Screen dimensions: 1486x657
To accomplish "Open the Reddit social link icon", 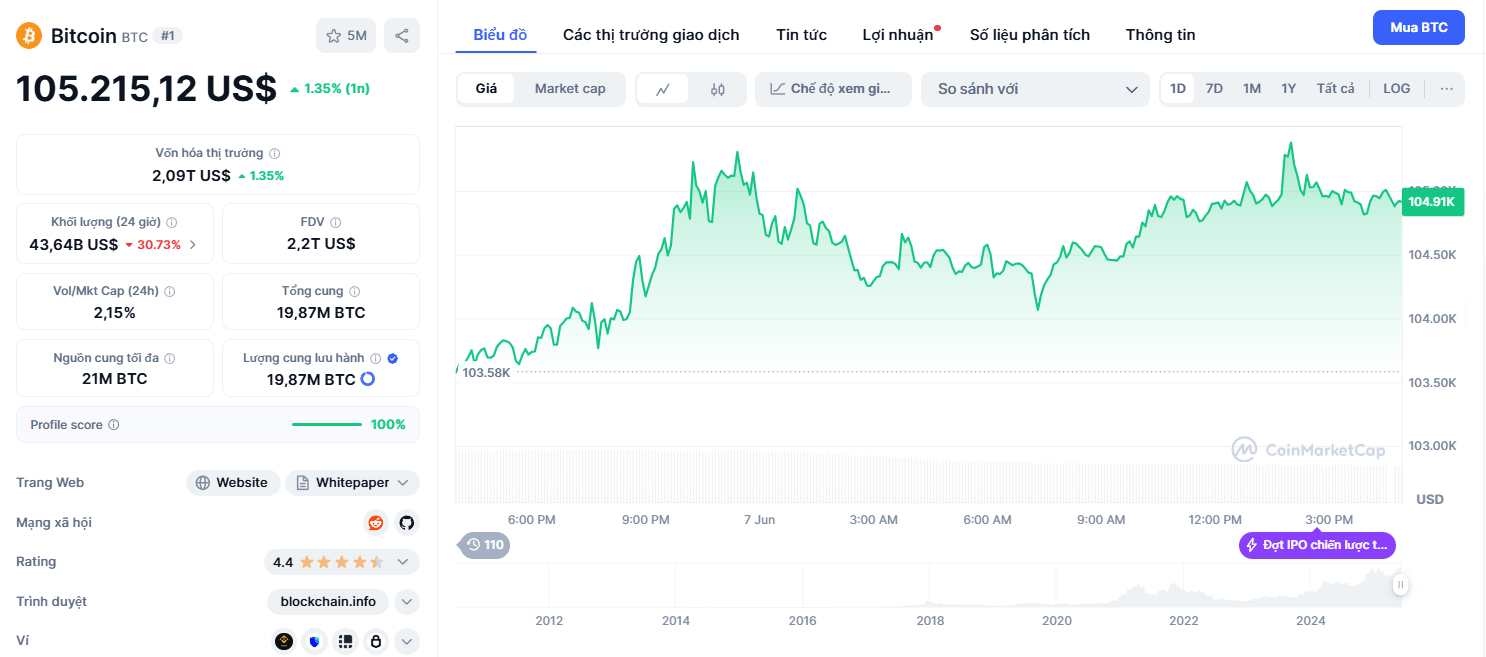I will [x=376, y=522].
